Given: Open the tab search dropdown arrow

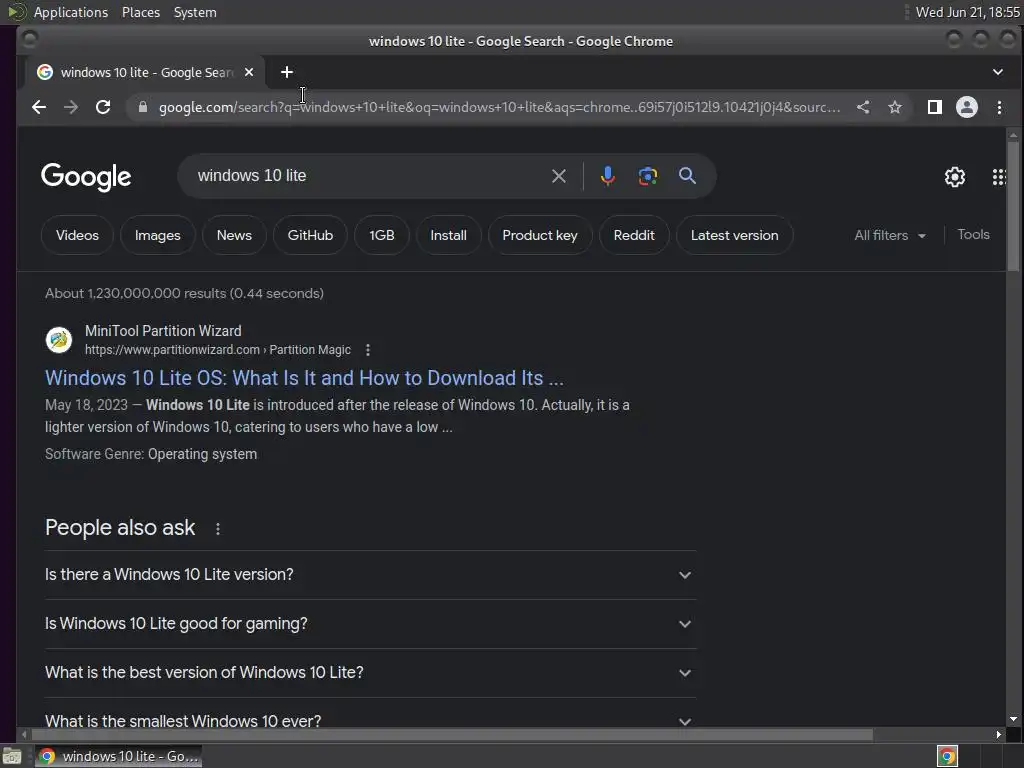Looking at the screenshot, I should click(998, 72).
